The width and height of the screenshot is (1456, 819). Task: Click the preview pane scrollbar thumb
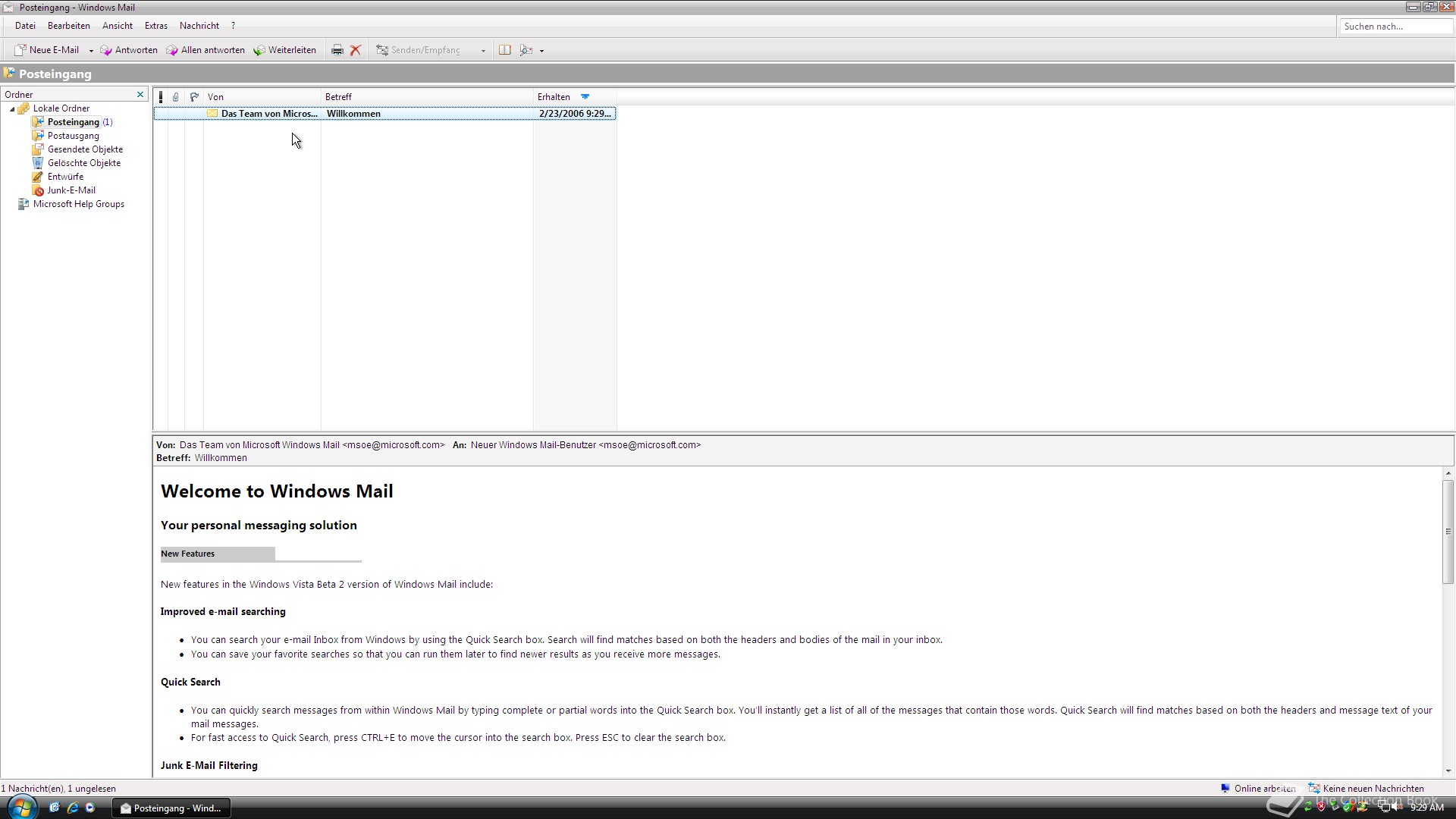(1448, 532)
